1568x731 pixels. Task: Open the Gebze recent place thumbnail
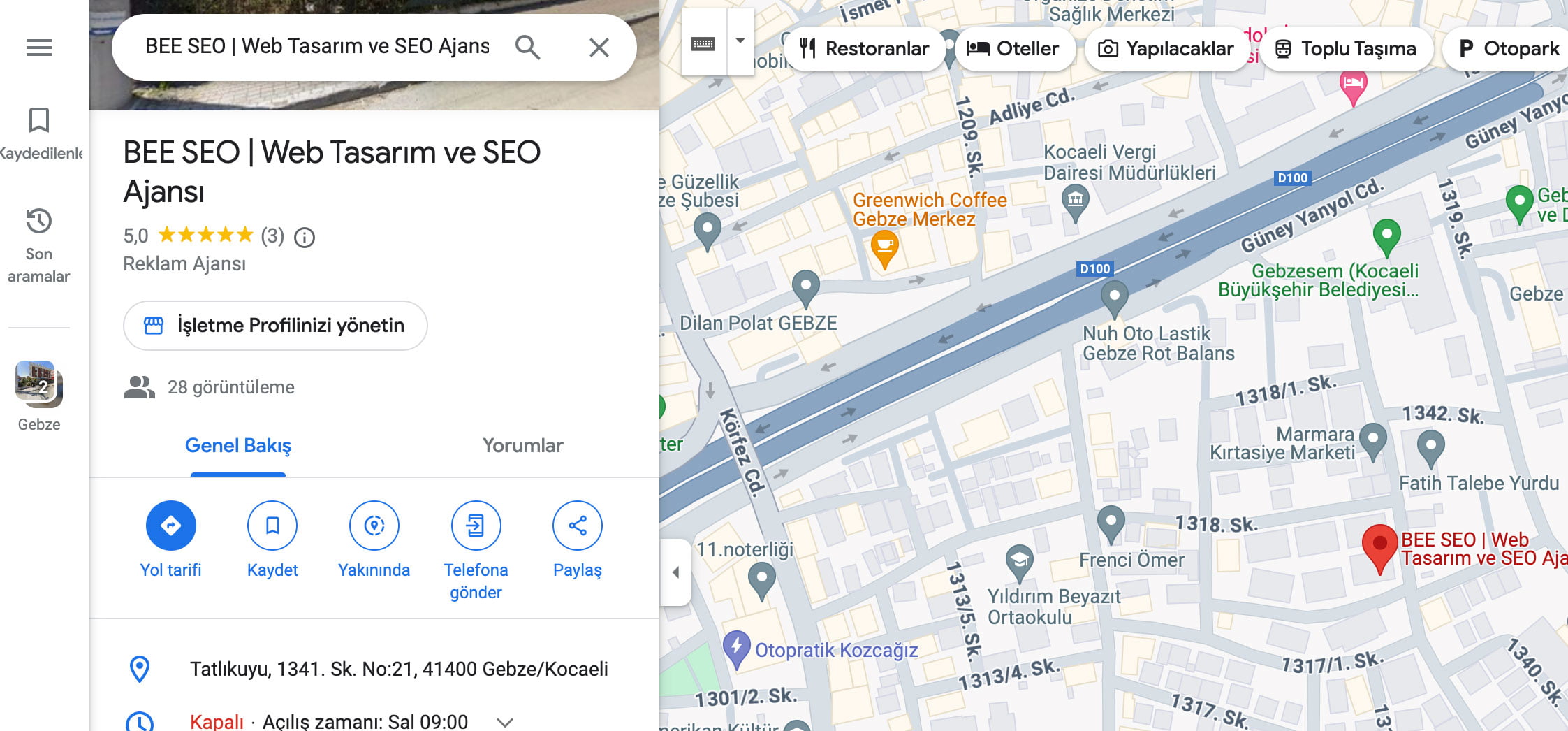tap(39, 384)
